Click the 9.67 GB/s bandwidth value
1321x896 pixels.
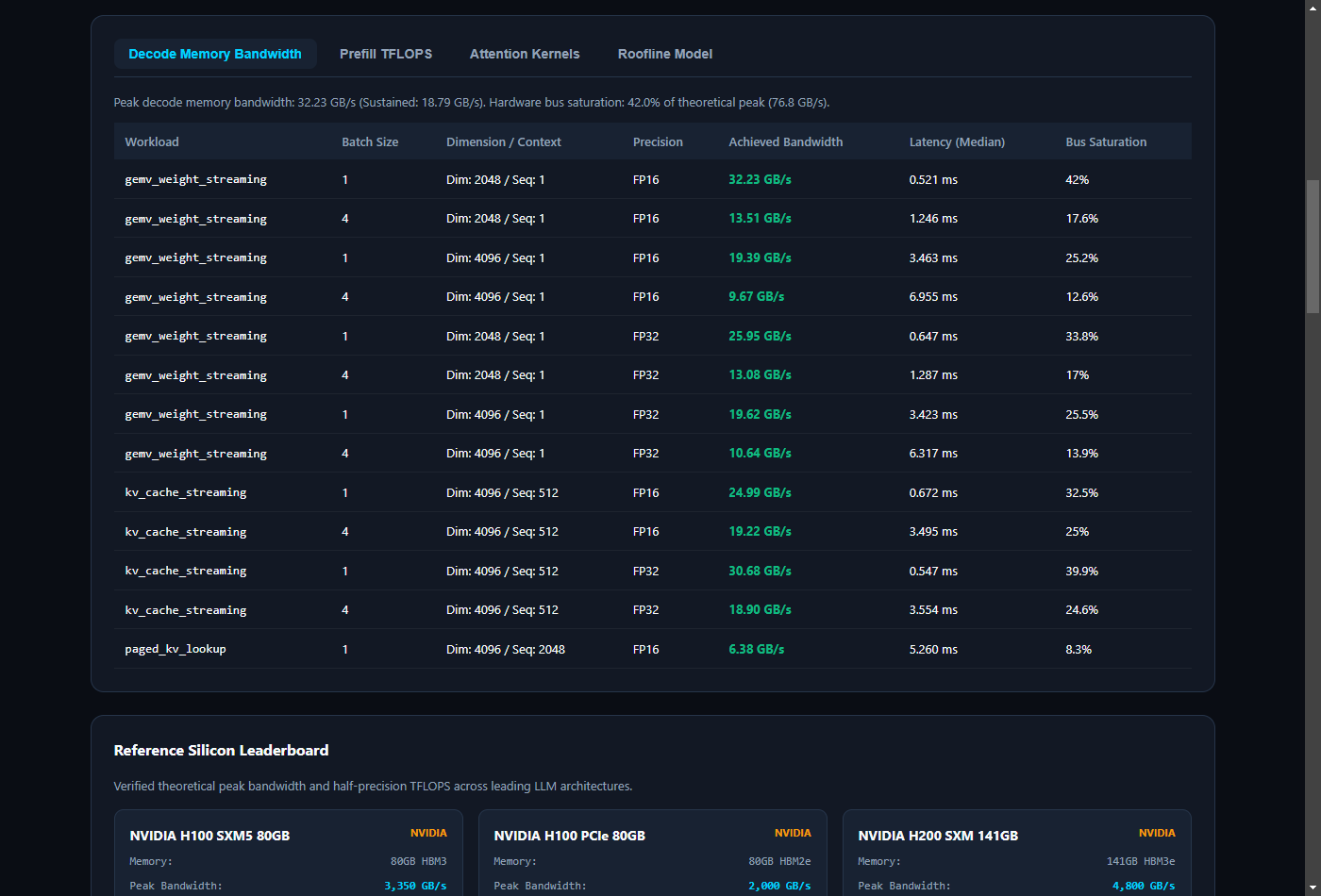pyautogui.click(x=757, y=296)
